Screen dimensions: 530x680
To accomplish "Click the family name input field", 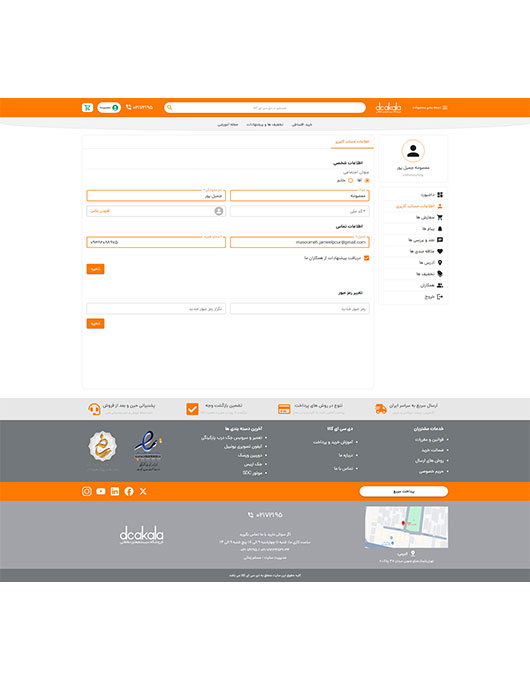I will point(156,196).
